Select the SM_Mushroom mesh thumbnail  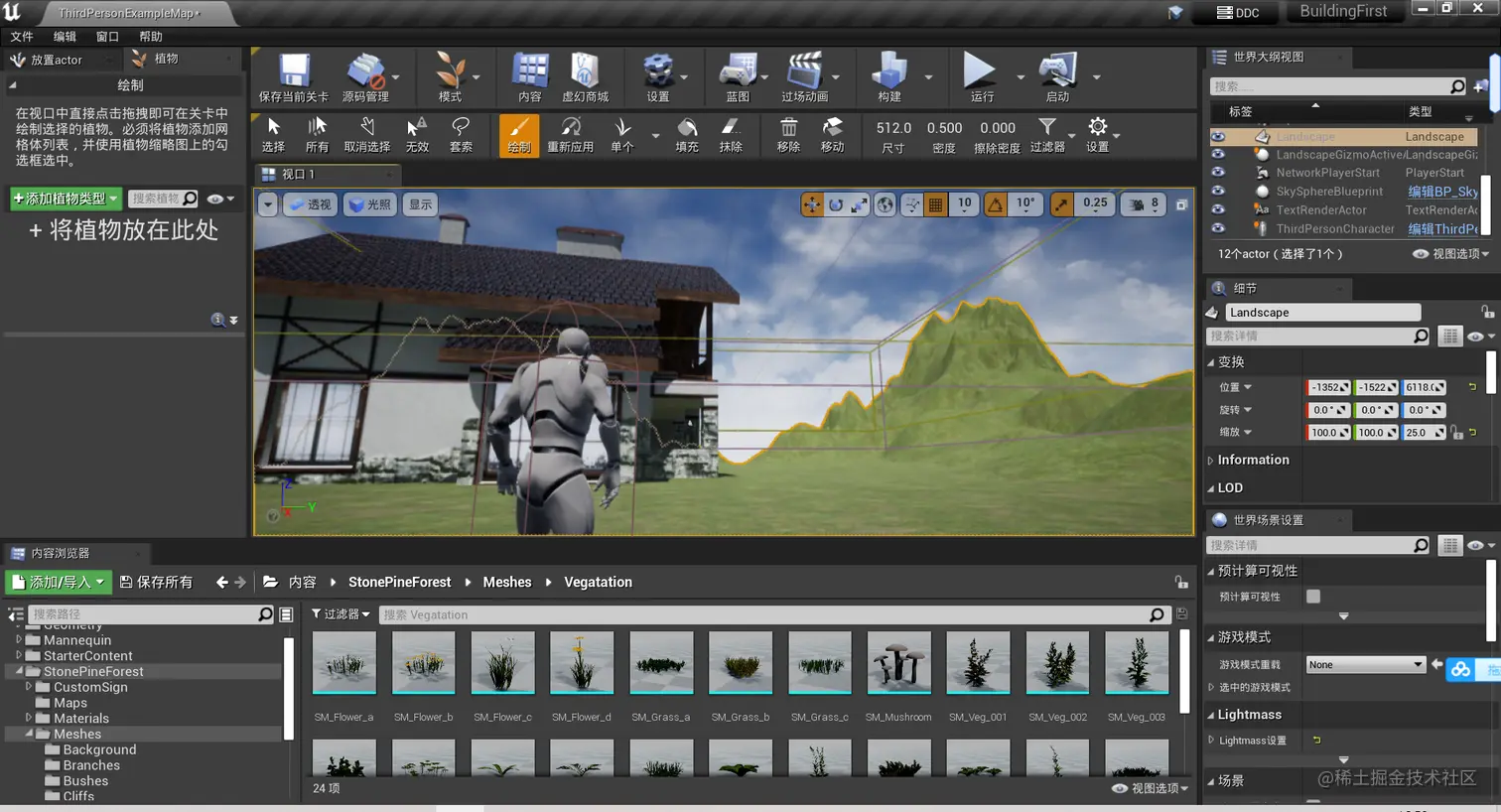coord(898,663)
